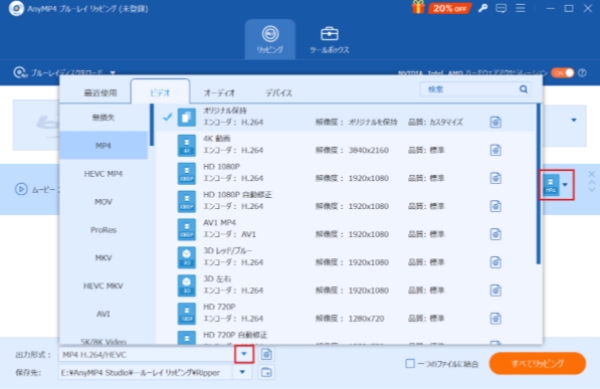Choose the 4K 動画 profile icon
Screen dimensions: 600x389
coord(186,145)
